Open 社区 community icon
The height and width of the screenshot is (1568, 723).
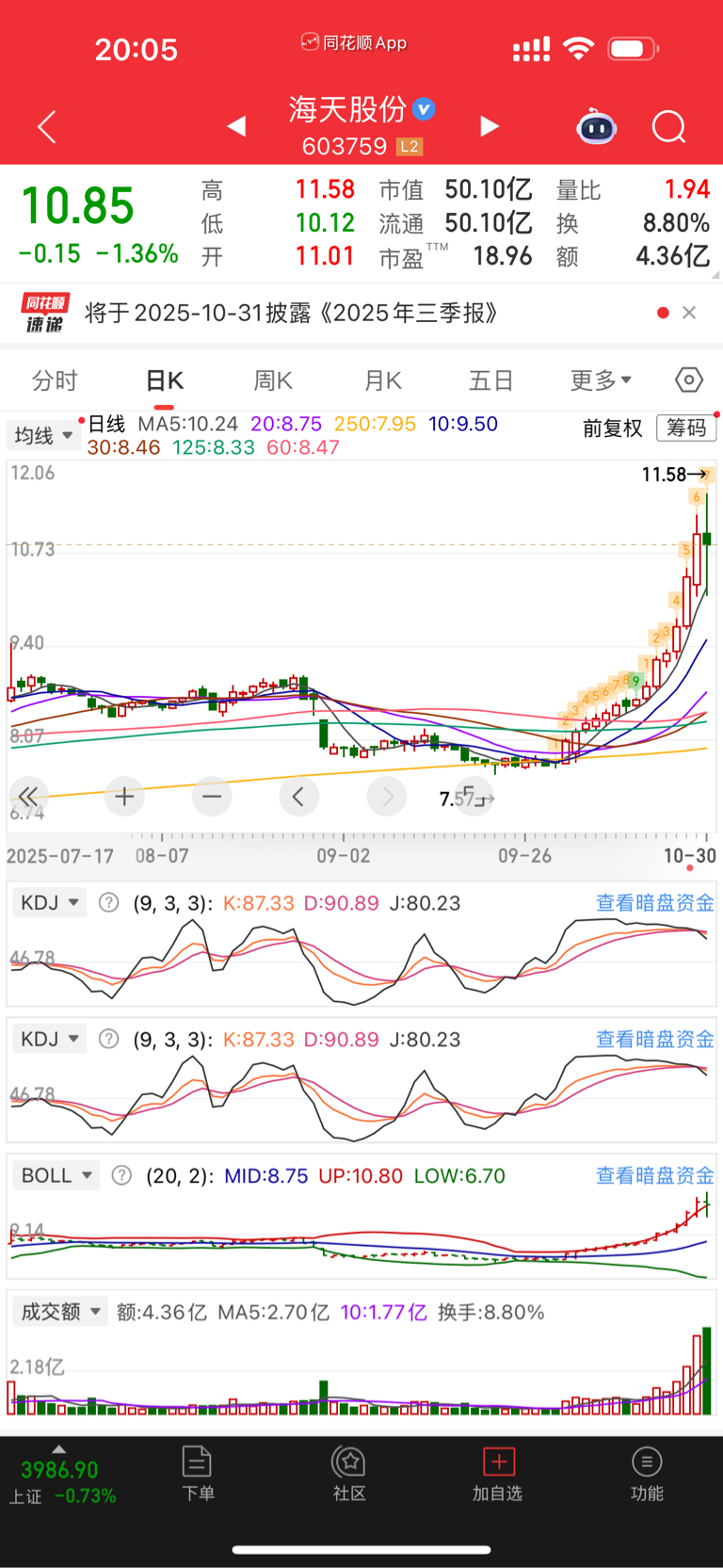tap(349, 1474)
